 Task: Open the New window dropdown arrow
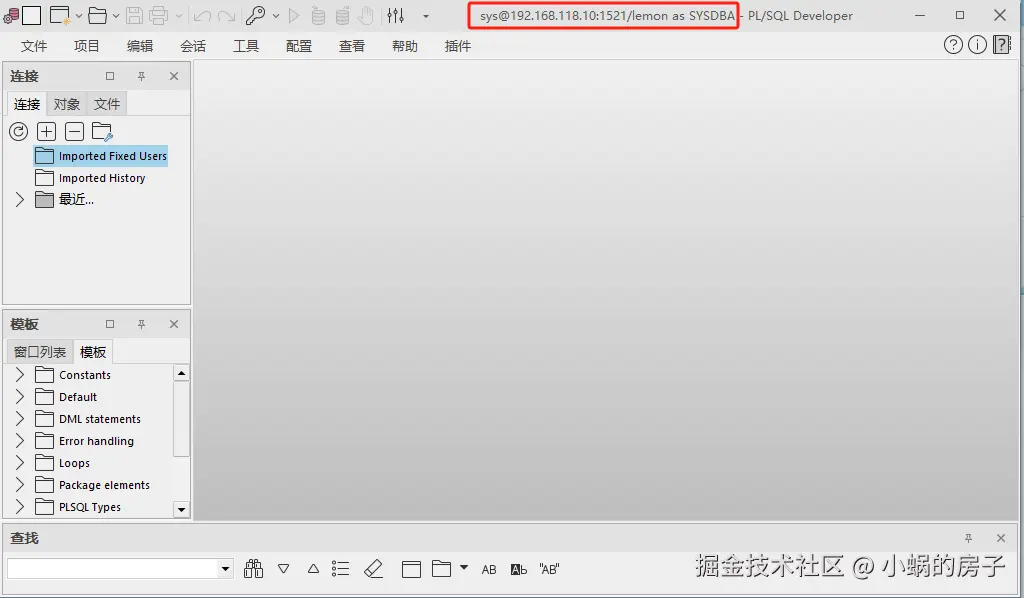tap(79, 16)
